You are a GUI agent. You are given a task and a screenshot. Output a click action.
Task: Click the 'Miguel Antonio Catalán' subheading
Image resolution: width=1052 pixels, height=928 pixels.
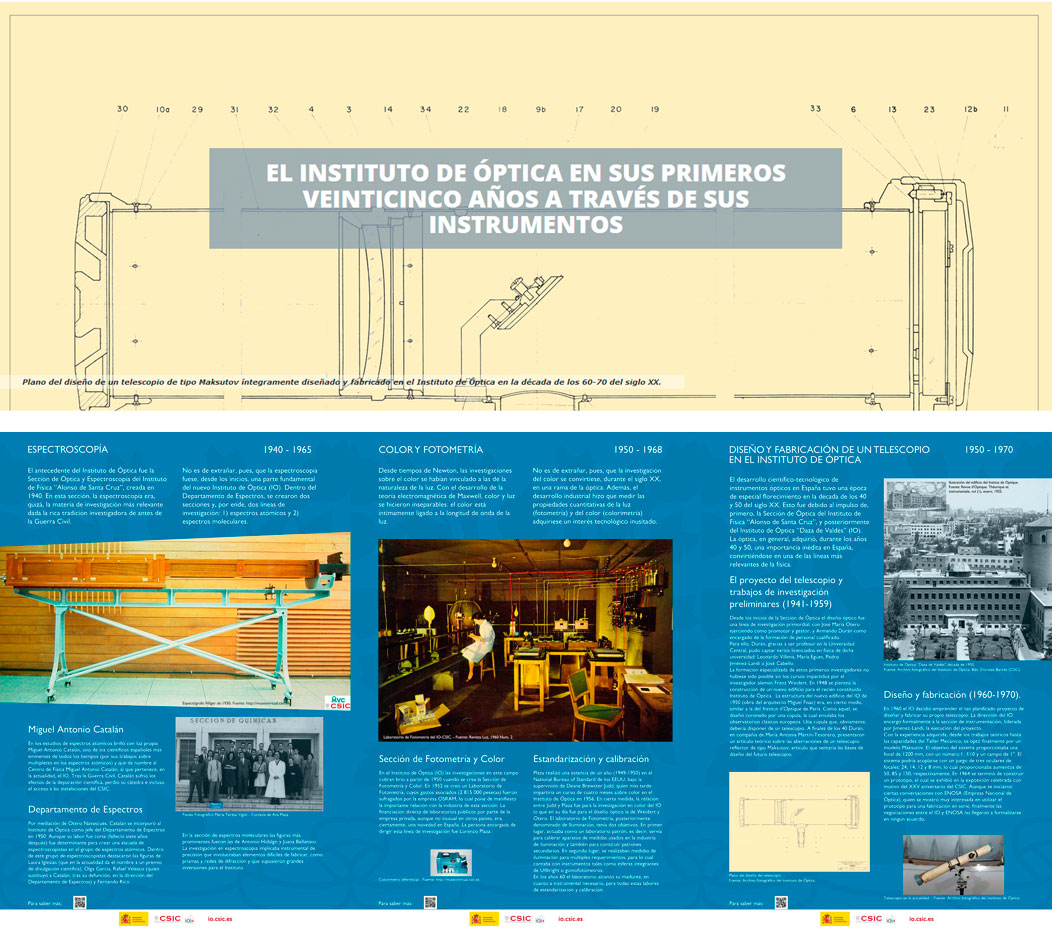76,729
